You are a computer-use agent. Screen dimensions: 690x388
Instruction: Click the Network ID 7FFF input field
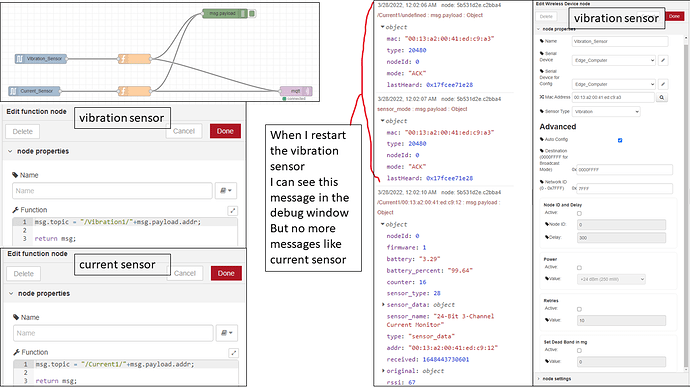[624, 189]
